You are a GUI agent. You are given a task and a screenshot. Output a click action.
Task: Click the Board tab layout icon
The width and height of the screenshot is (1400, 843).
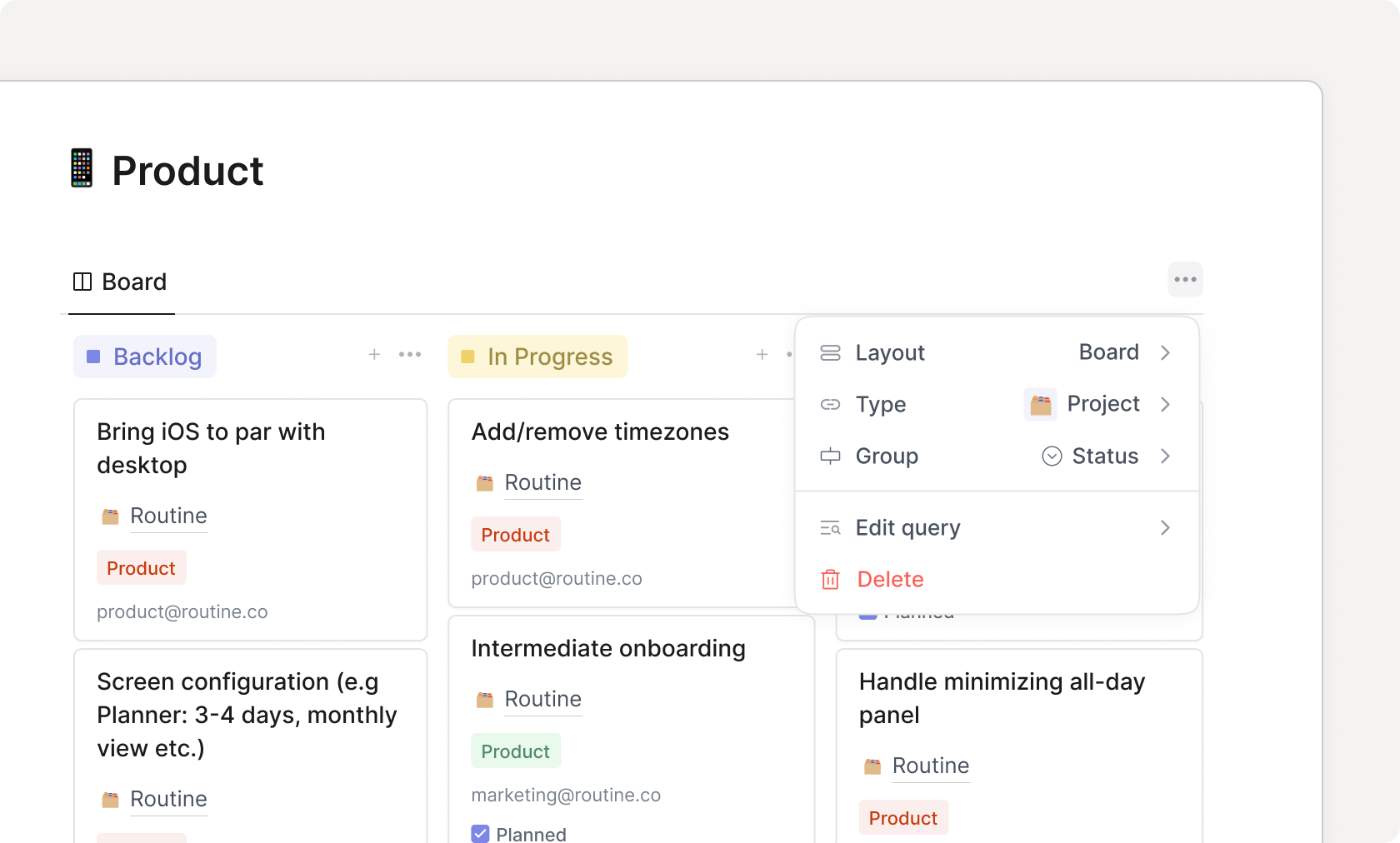pos(82,282)
